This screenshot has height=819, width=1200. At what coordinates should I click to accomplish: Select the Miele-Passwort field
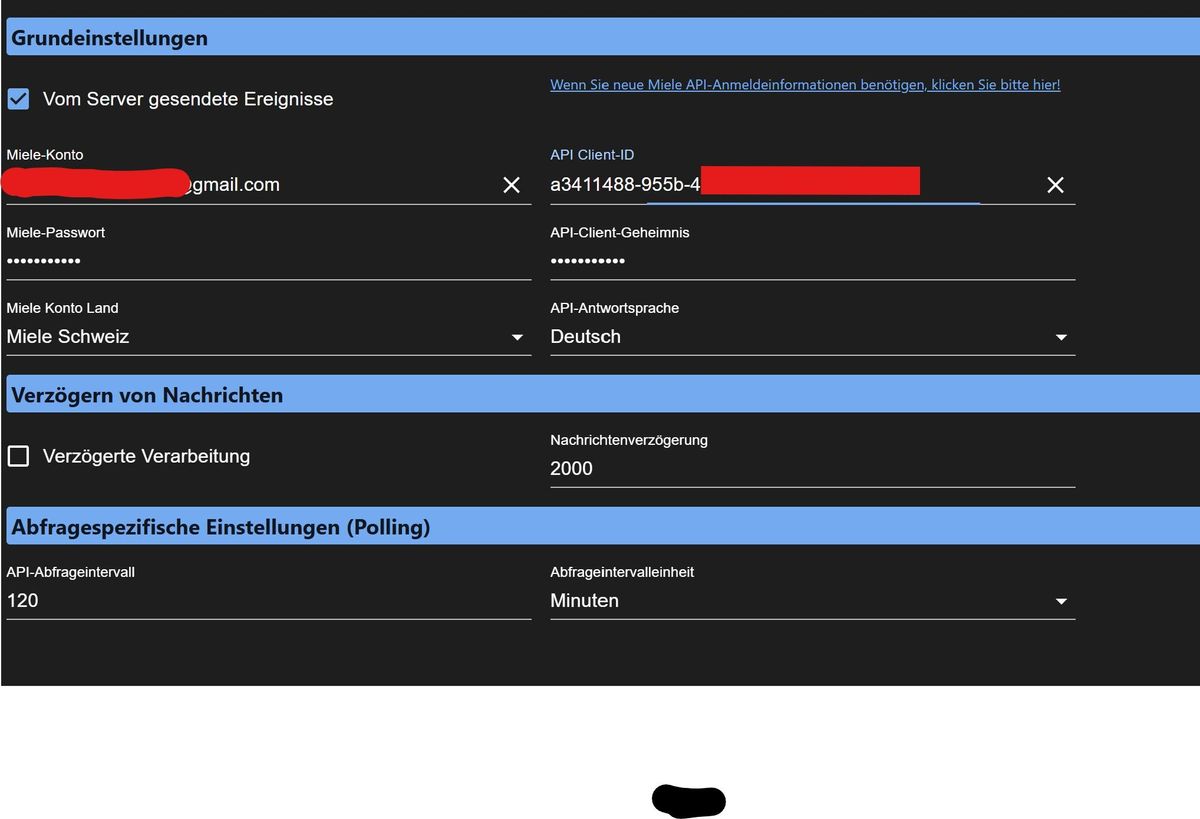click(268, 261)
